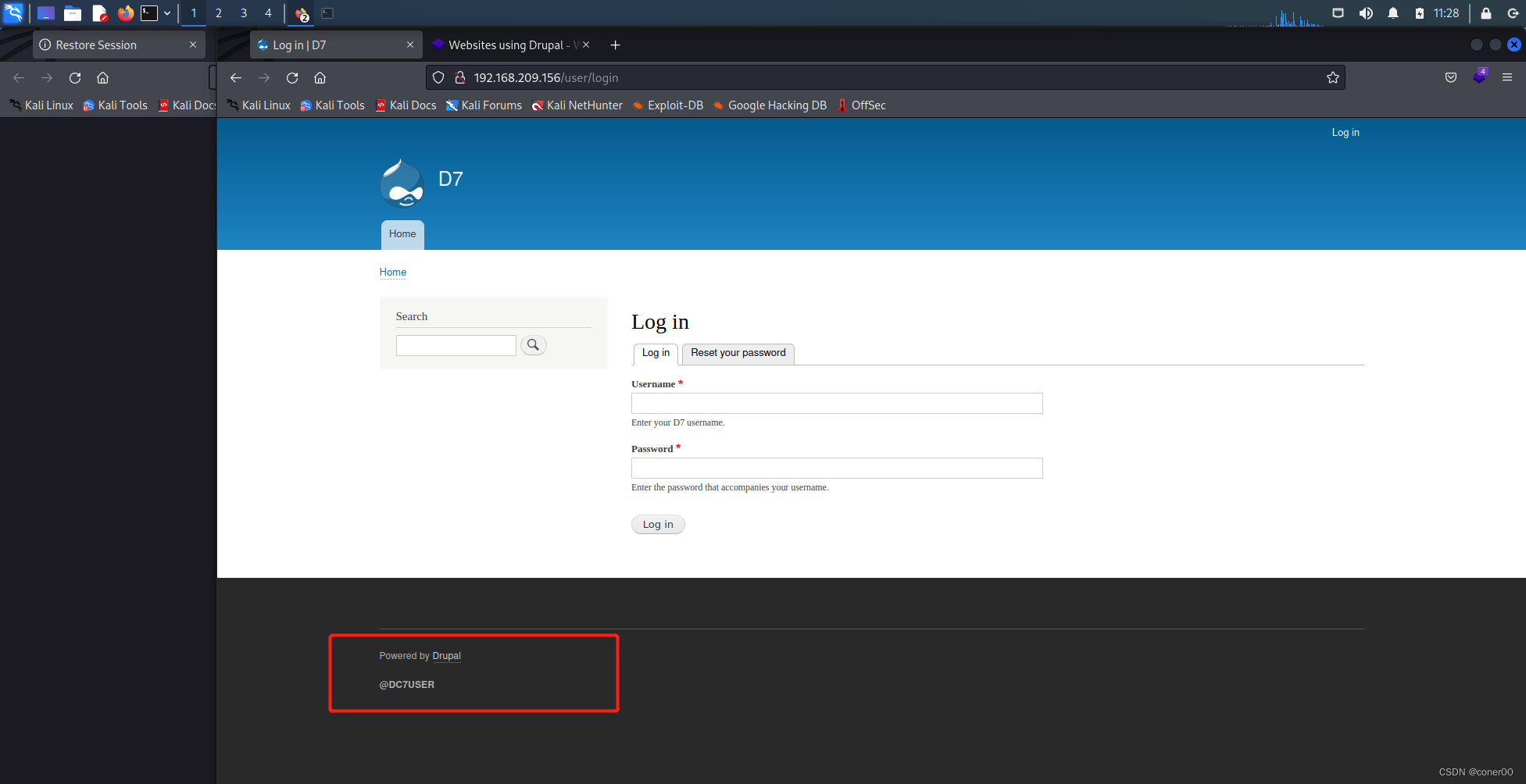Open tracking protection shield in address bar
Image resolution: width=1526 pixels, height=784 pixels.
(438, 78)
